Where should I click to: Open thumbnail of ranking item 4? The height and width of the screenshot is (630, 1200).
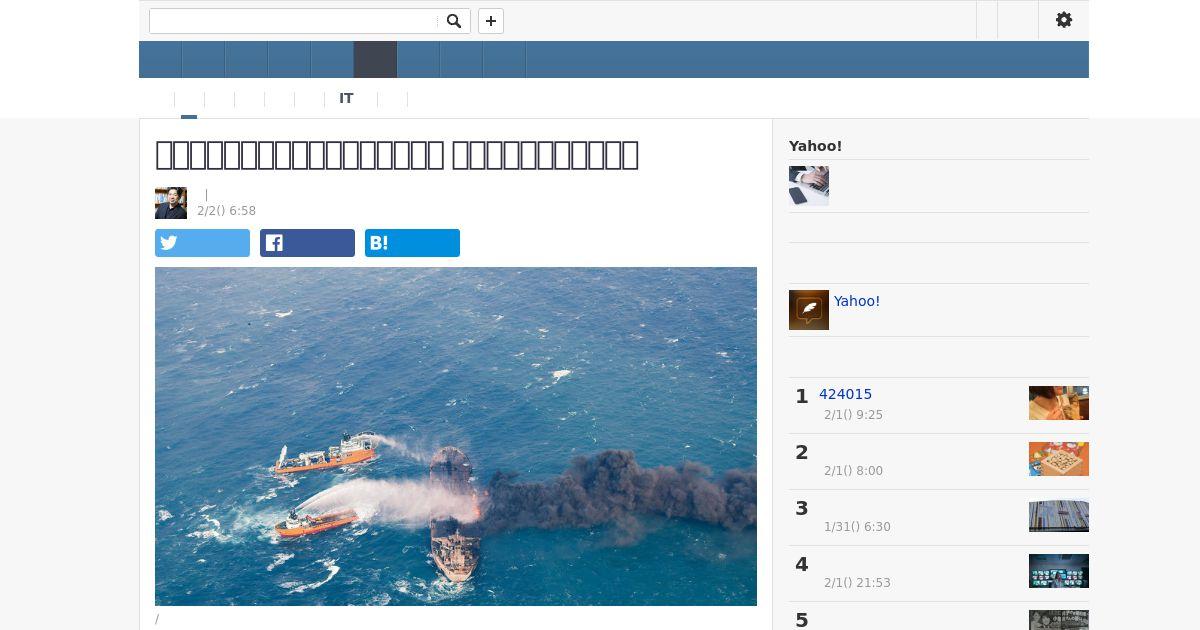(1059, 571)
